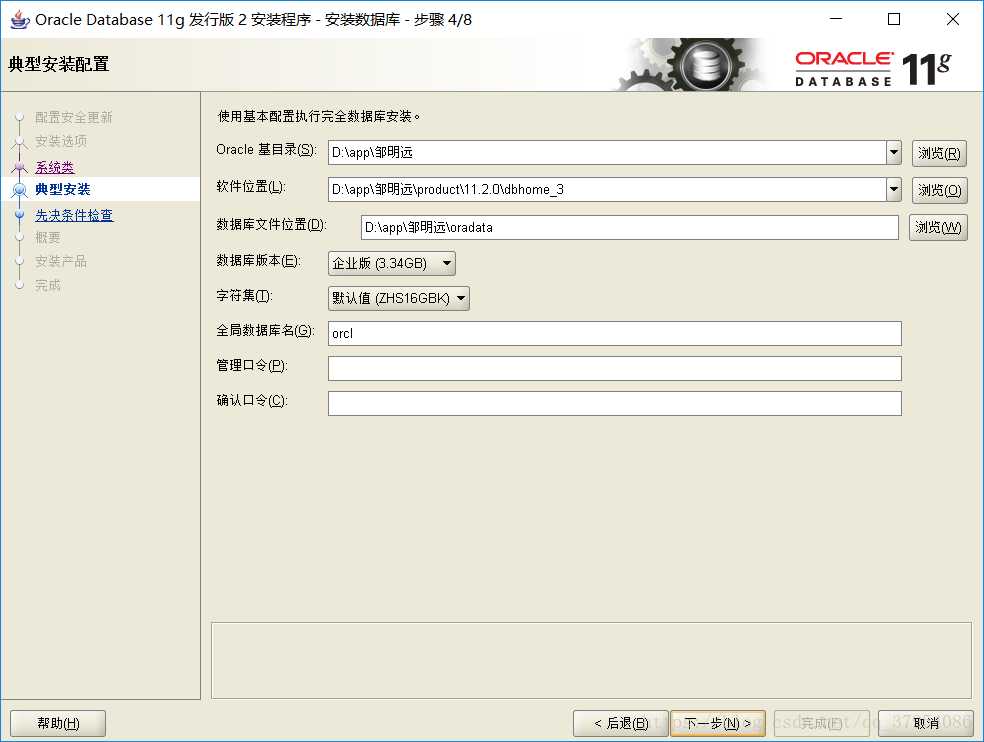
Task: Open the Oracle 基目录 dropdown arrow
Action: point(894,153)
